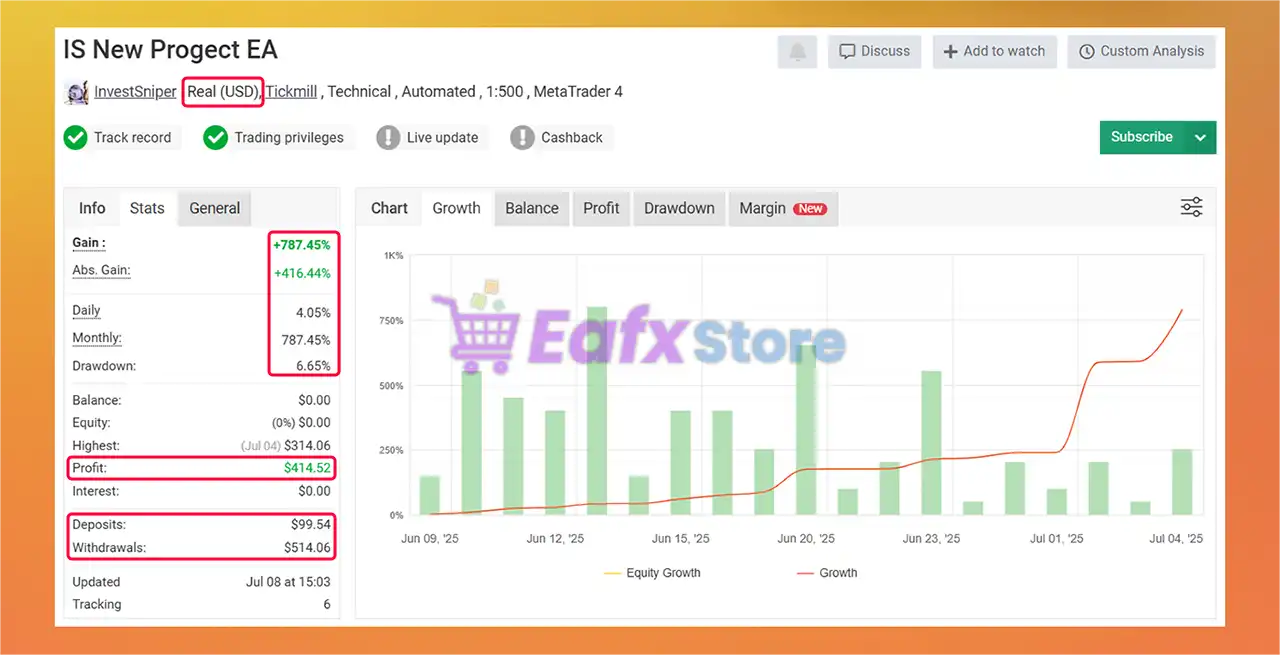Click the Drawdown label in Info panel
The height and width of the screenshot is (655, 1280).
(104, 366)
